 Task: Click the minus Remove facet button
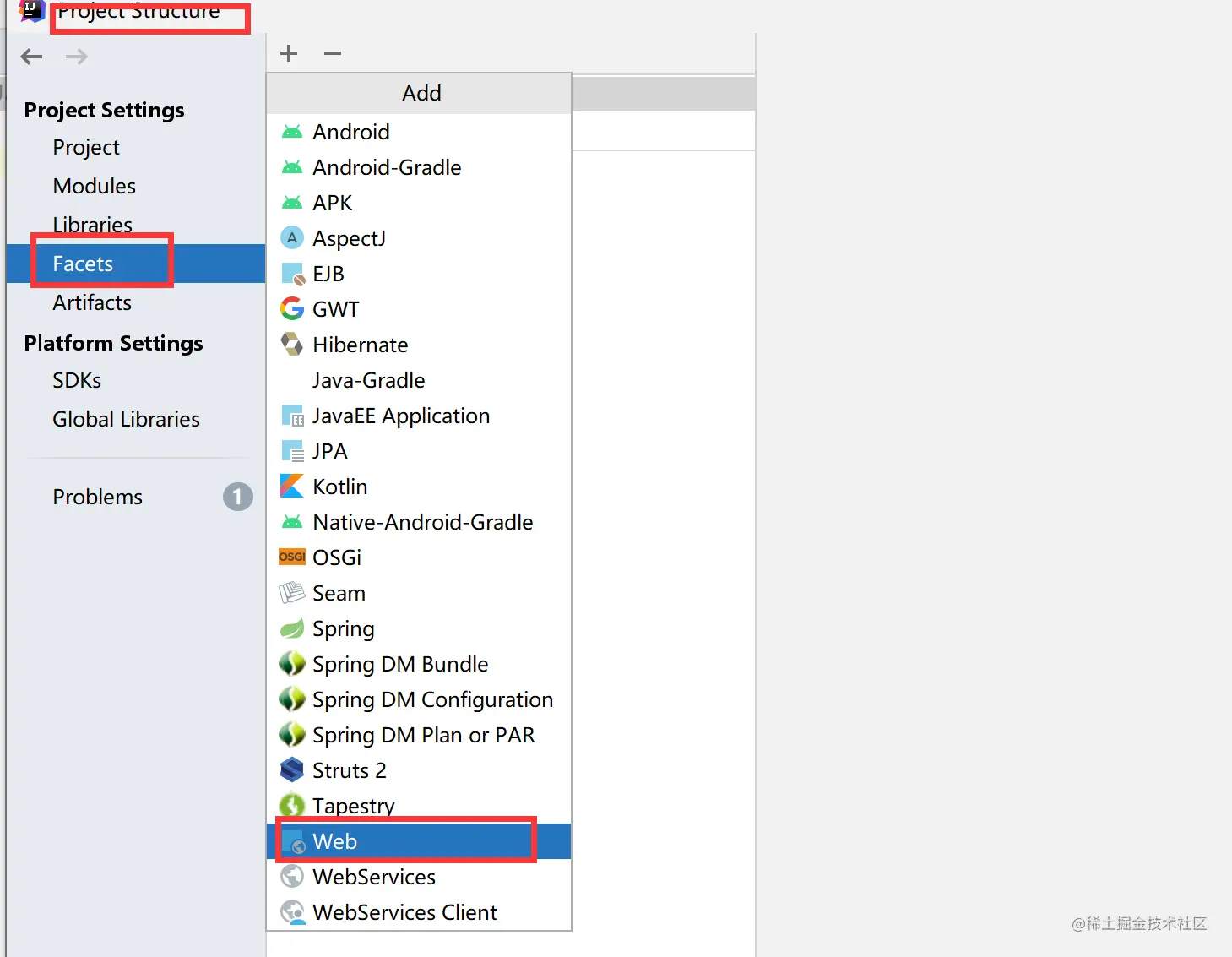pyautogui.click(x=333, y=53)
